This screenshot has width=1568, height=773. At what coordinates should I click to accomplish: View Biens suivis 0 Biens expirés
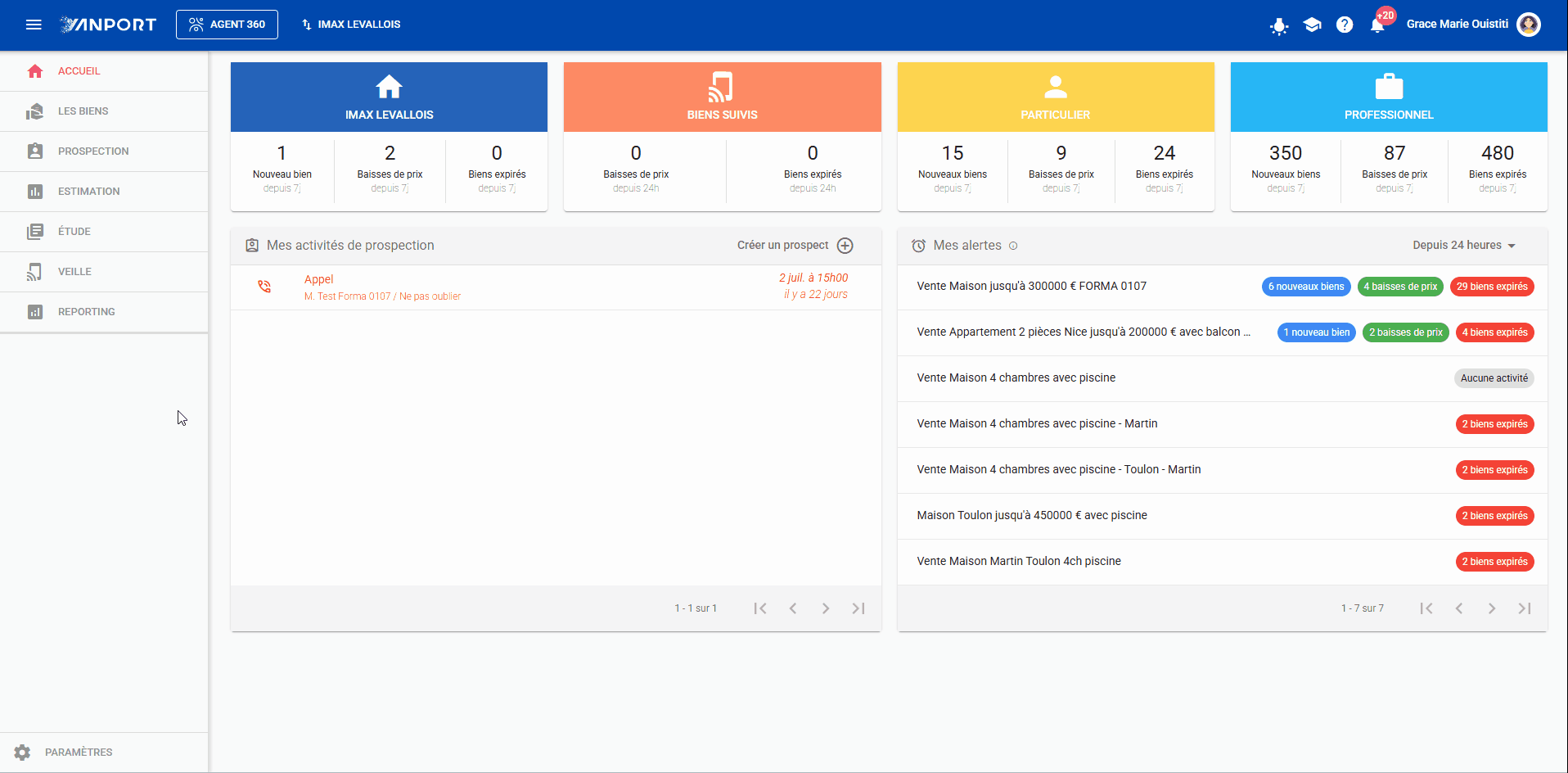click(x=813, y=170)
